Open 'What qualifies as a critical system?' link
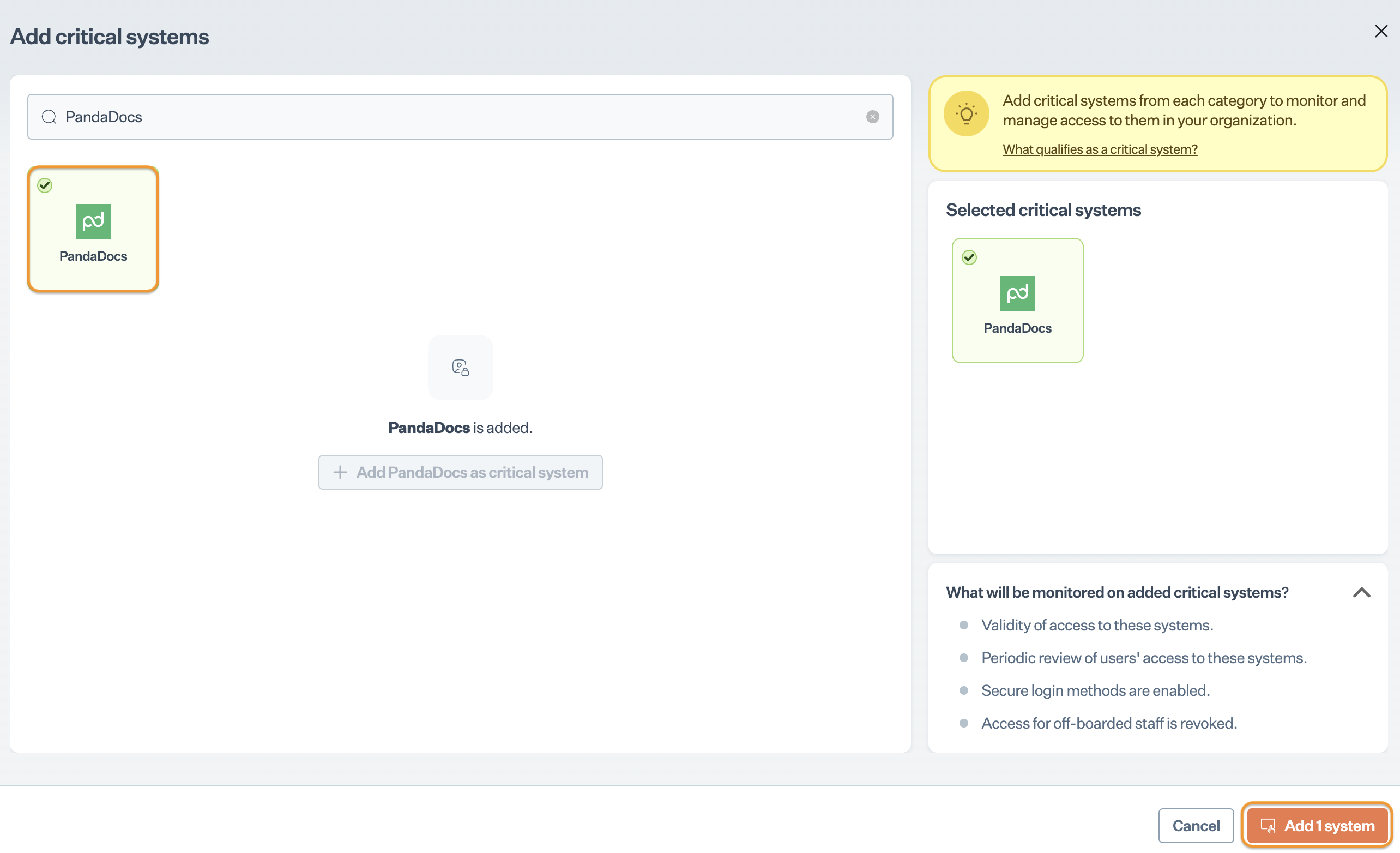1400x853 pixels. (x=1100, y=149)
